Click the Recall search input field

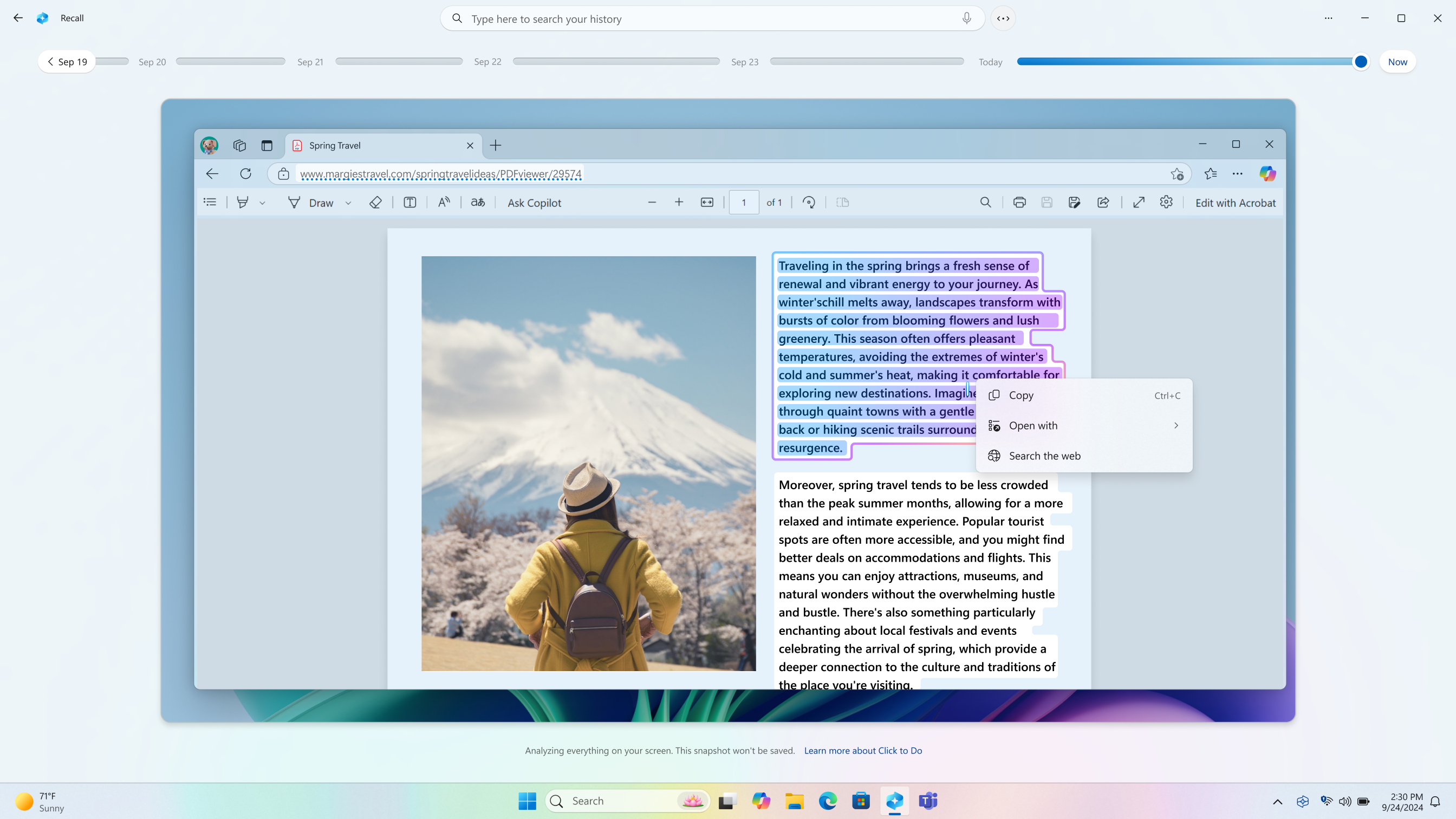click(x=711, y=18)
